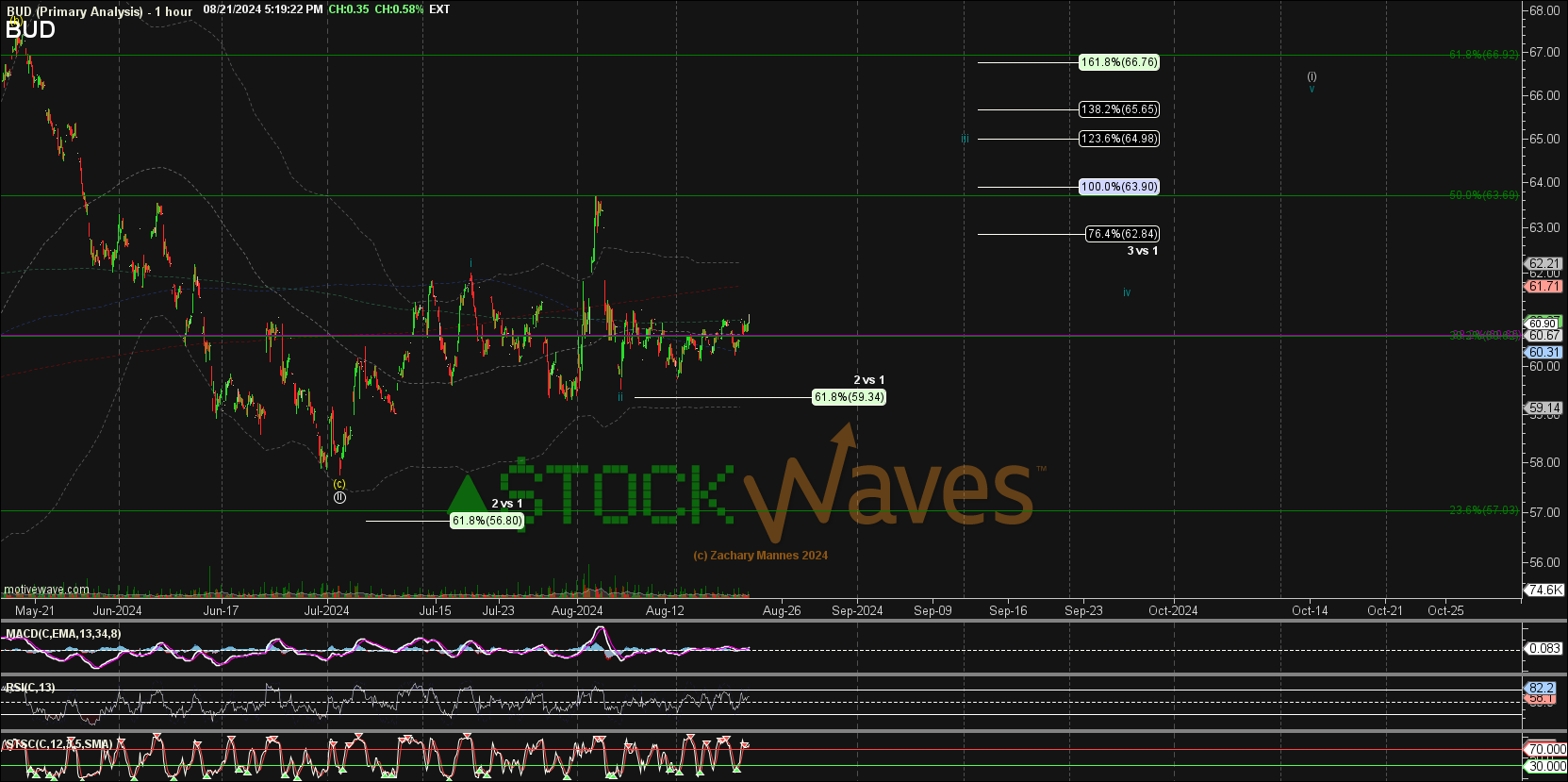Select the May-21 date on time axis
1568x782 pixels.
pos(35,611)
